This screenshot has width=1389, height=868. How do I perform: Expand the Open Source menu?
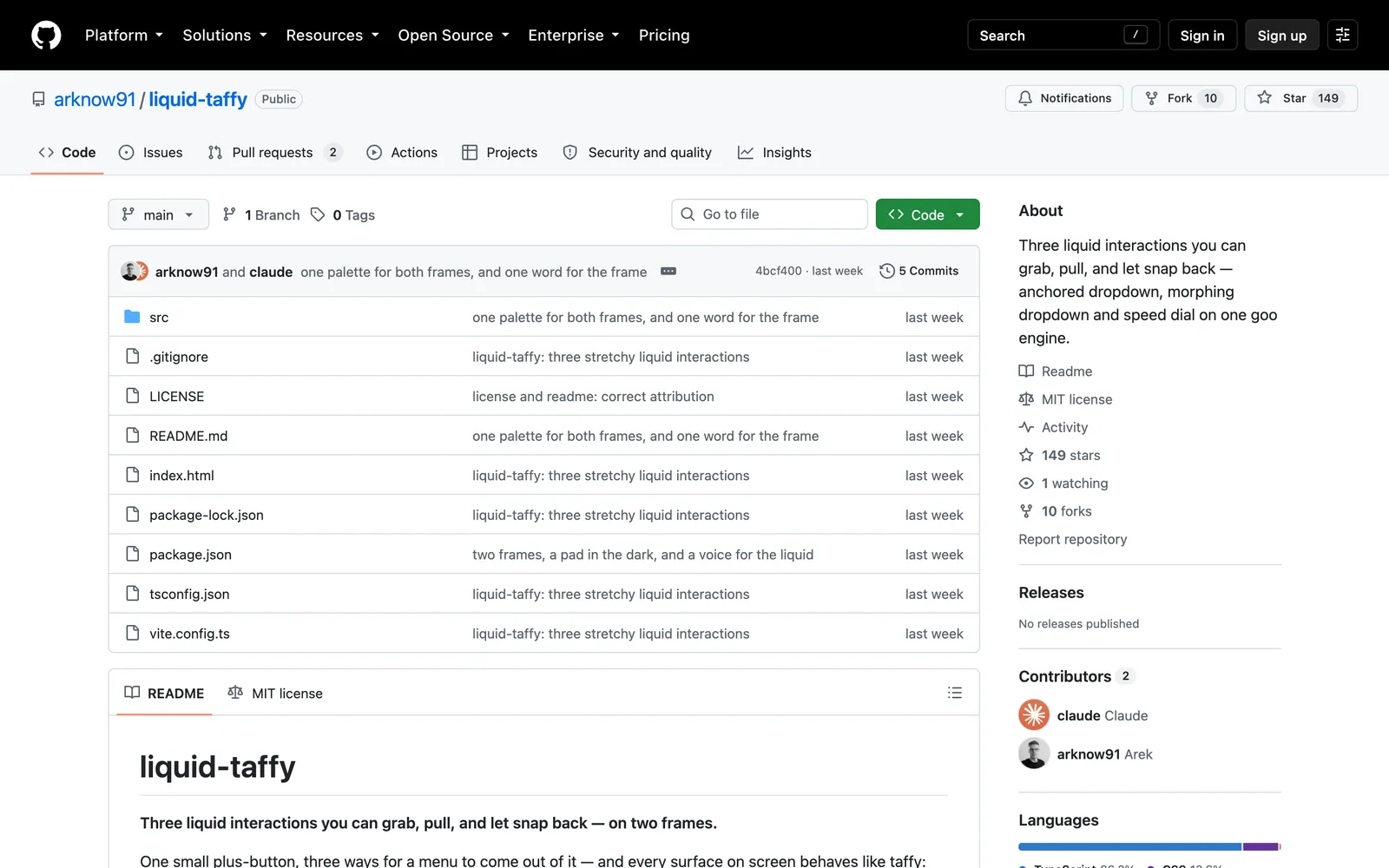click(453, 36)
